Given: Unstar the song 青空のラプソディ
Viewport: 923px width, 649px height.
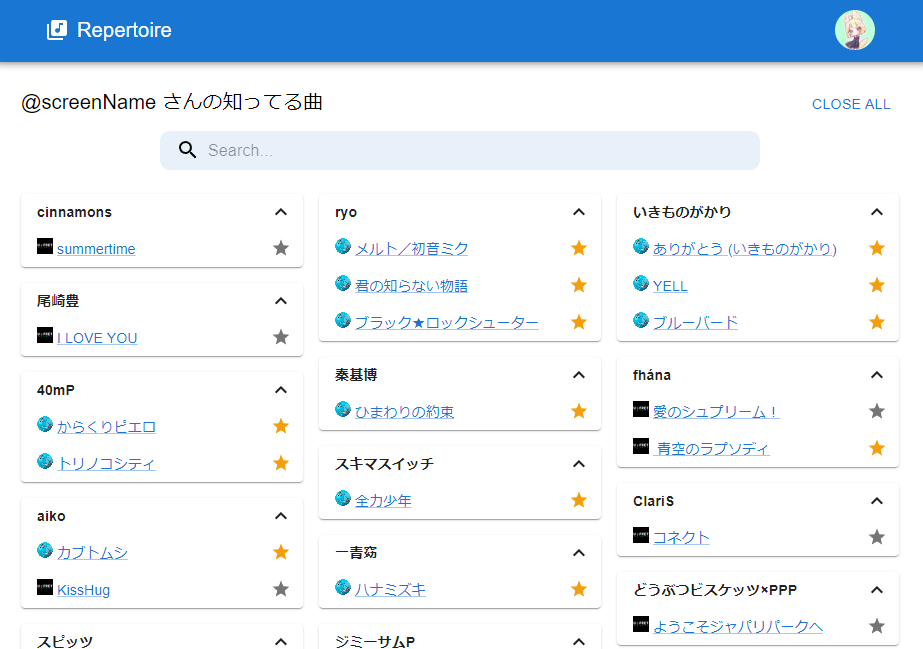Looking at the screenshot, I should 876,448.
